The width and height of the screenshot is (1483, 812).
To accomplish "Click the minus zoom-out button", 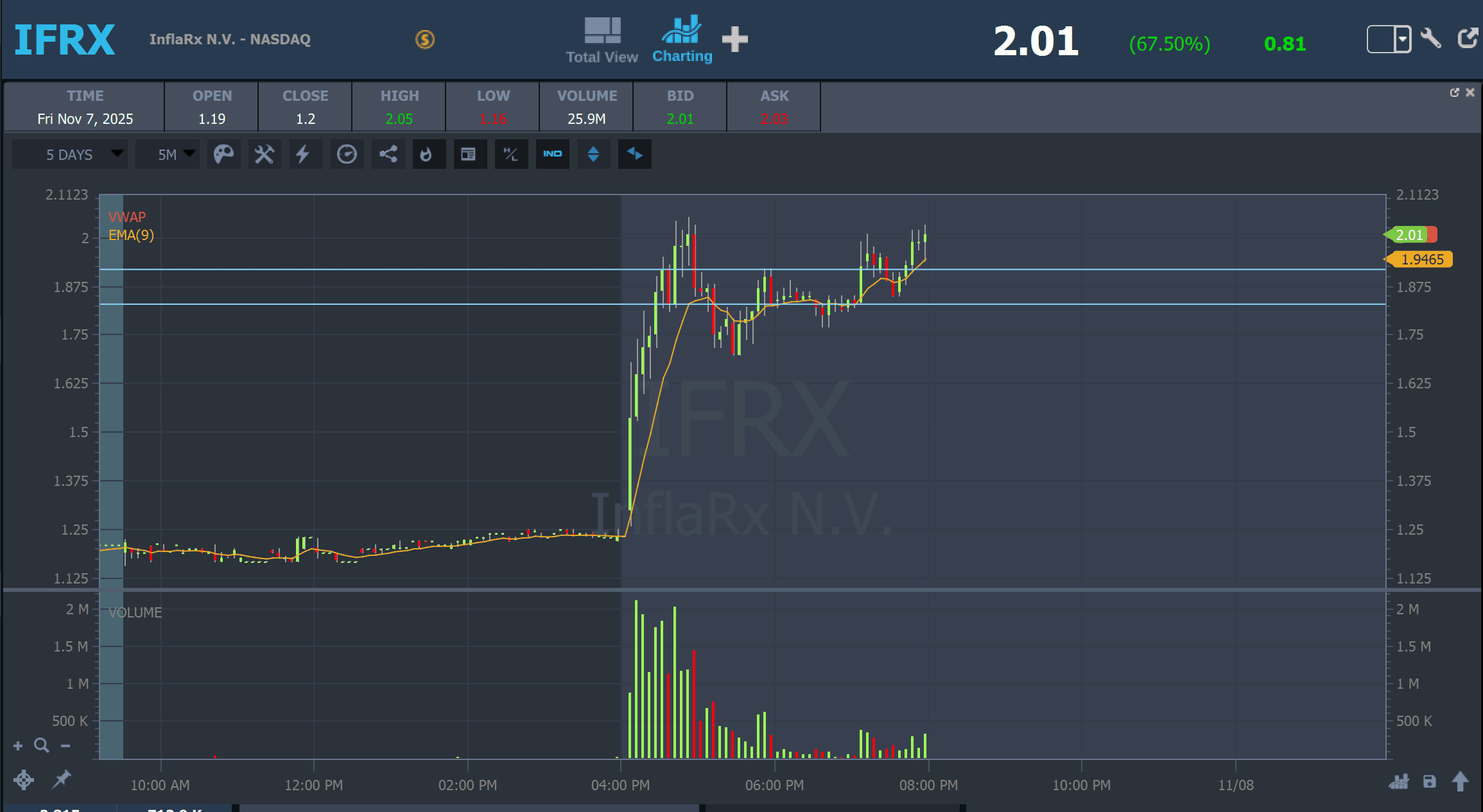I will click(65, 745).
